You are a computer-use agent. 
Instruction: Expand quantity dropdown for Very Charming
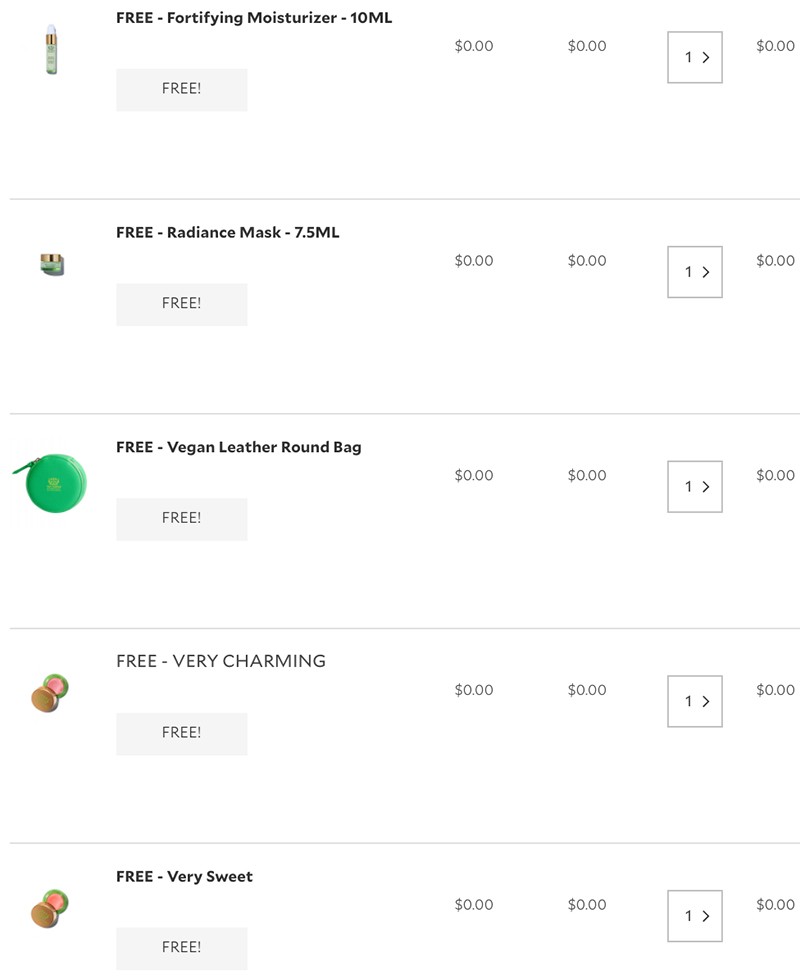[x=695, y=701]
